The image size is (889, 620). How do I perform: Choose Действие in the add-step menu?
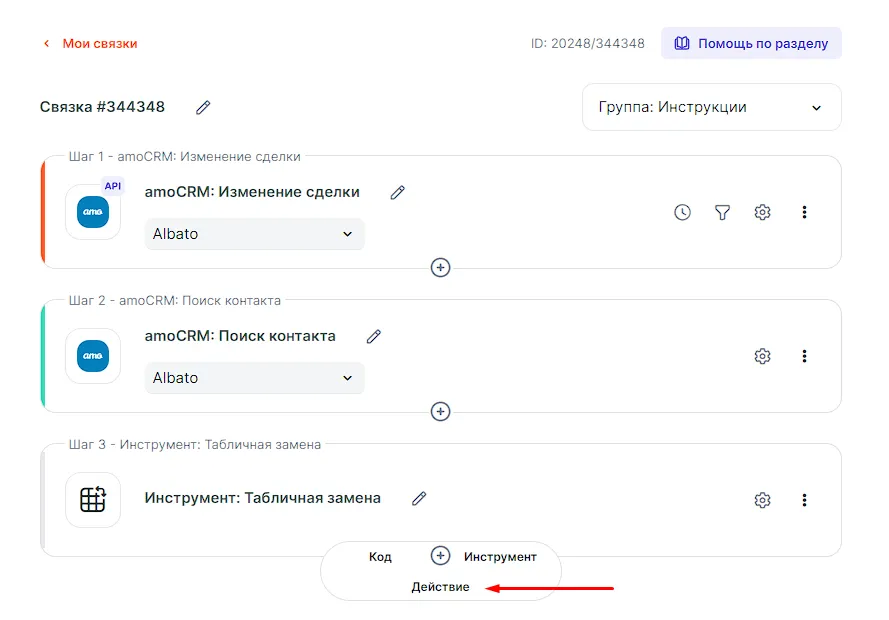(x=440, y=587)
